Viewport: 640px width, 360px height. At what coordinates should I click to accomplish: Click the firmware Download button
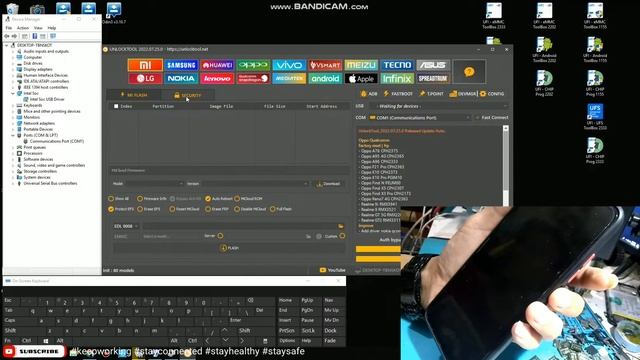(329, 184)
